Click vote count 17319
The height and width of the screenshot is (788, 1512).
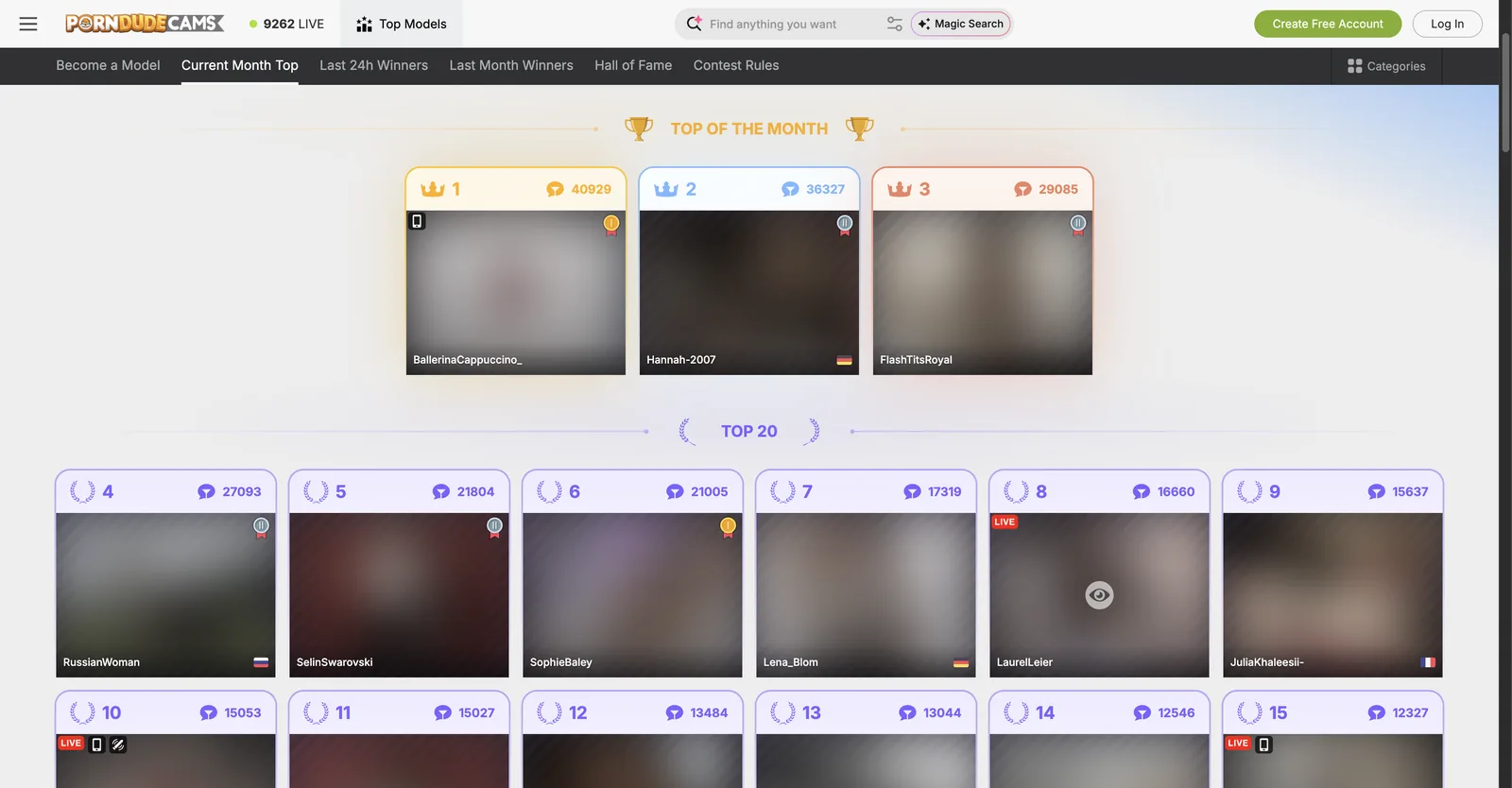point(944,491)
